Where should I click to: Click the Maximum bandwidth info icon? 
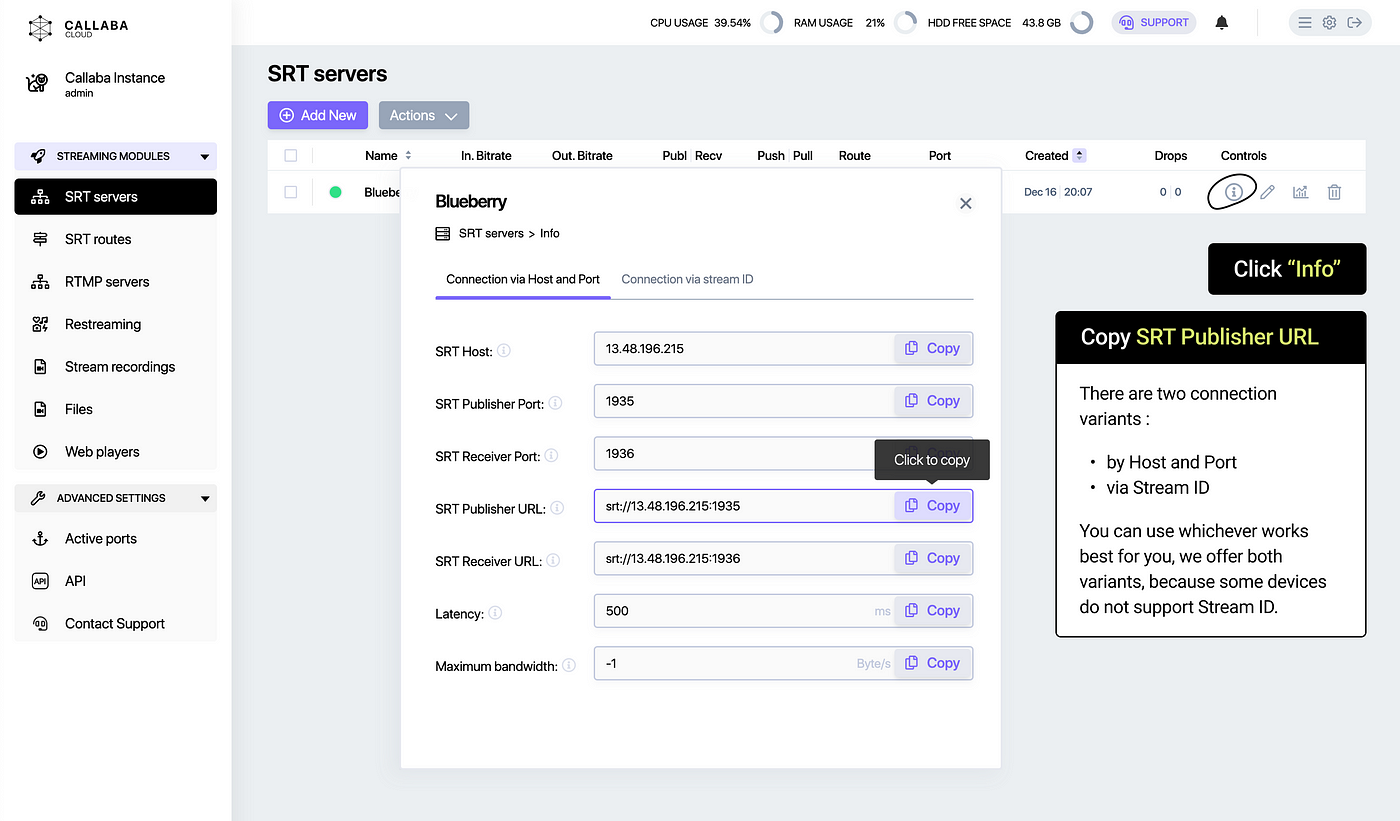tap(569, 665)
